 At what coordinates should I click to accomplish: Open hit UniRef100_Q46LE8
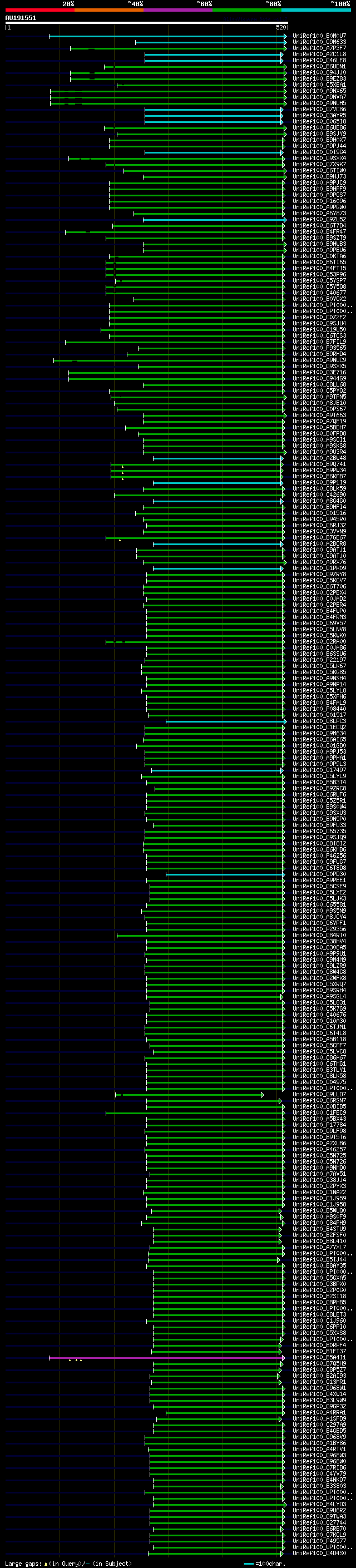tap(319, 60)
